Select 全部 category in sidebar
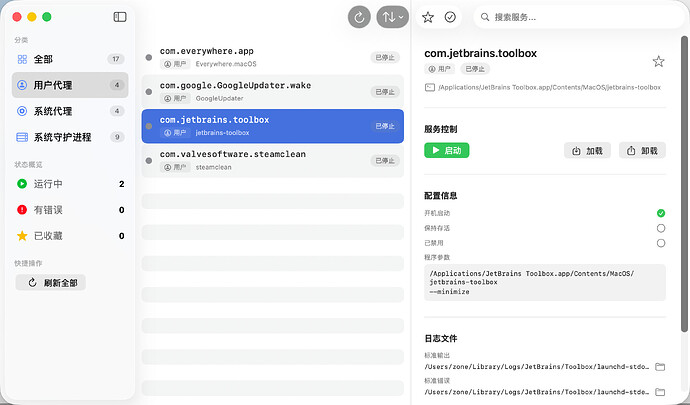Image resolution: width=690 pixels, height=405 pixels. tap(70, 59)
